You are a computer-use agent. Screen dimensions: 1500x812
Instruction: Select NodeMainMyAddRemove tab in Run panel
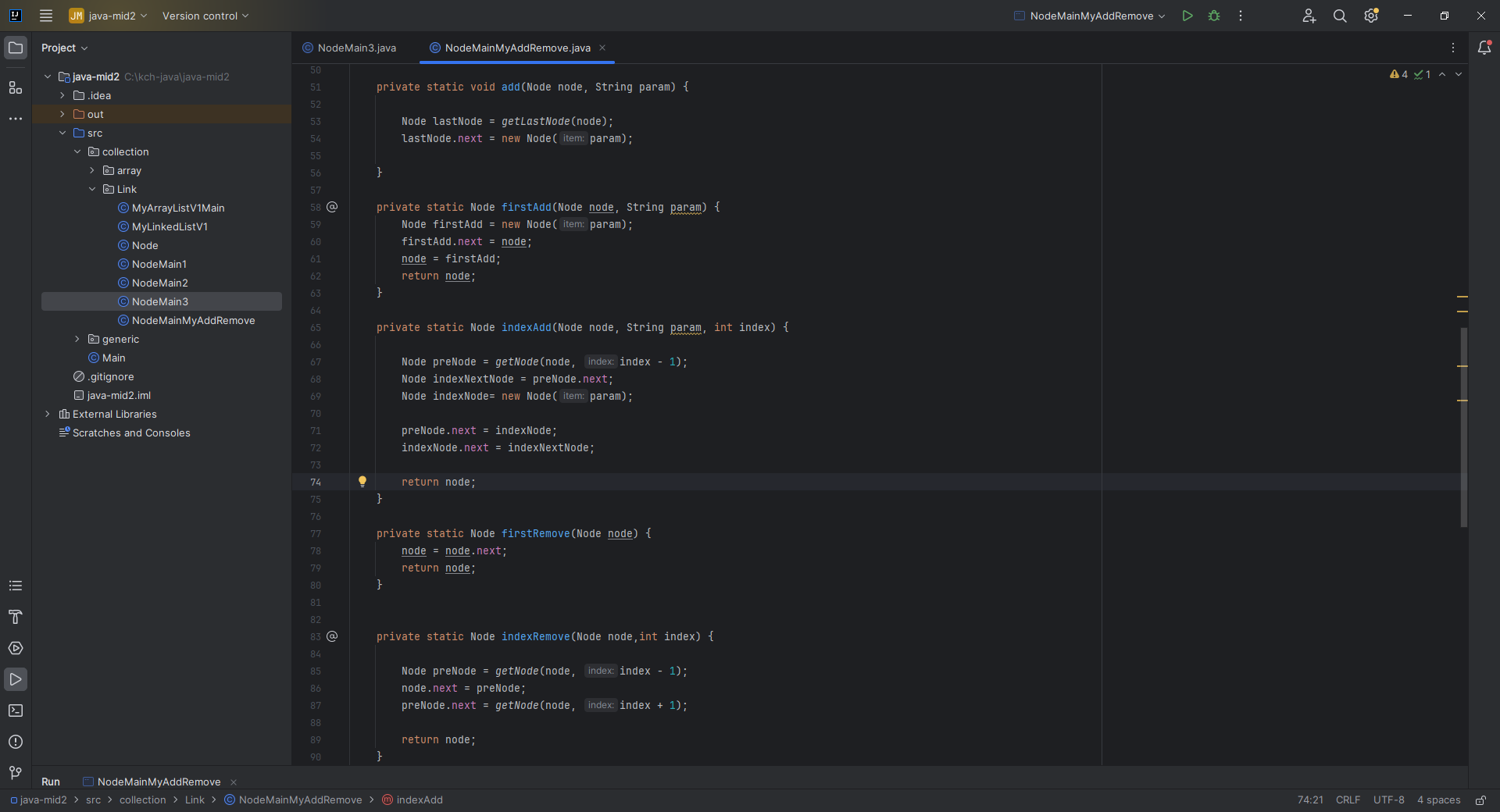152,782
